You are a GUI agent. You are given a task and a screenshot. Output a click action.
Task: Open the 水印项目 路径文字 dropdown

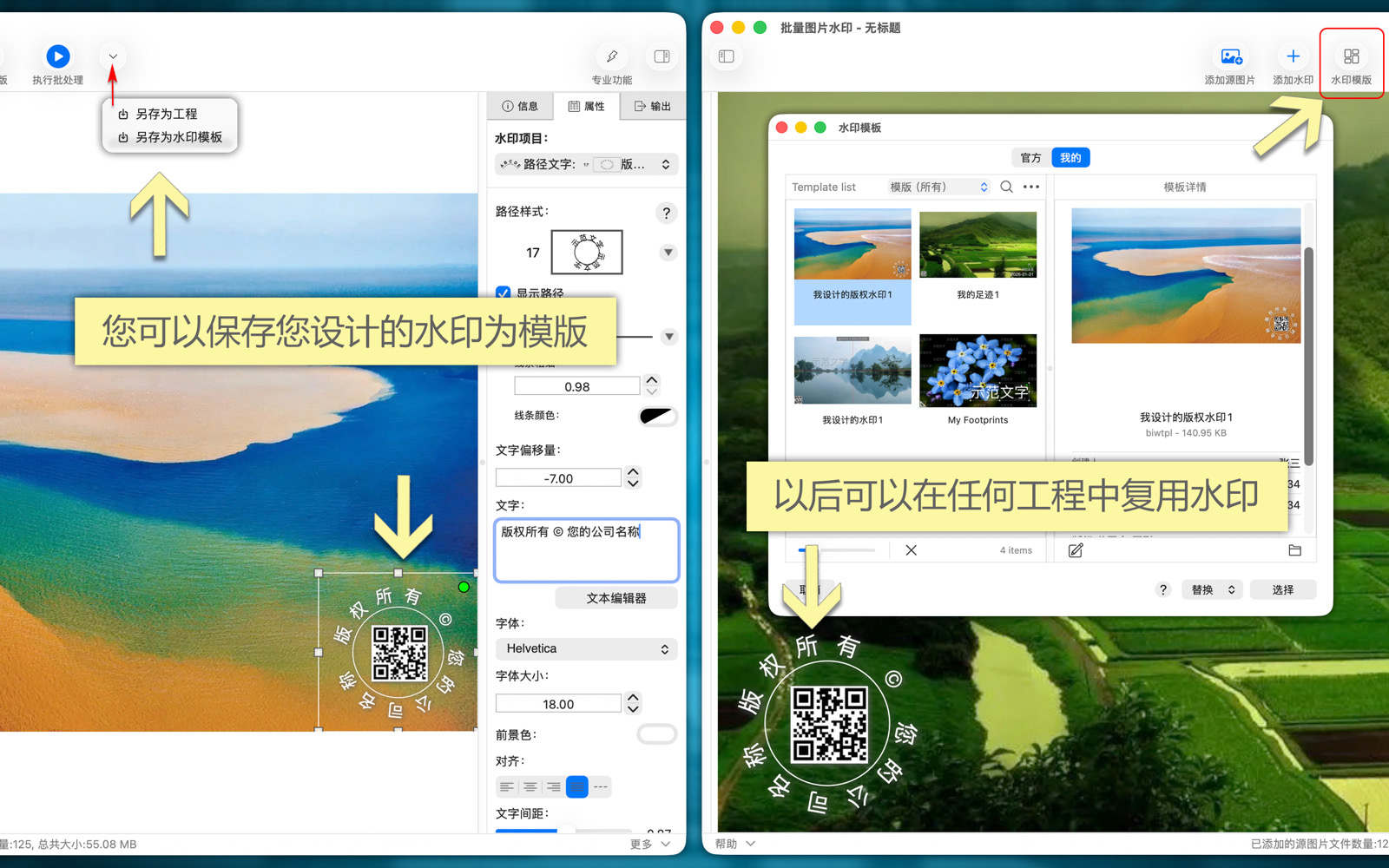tap(586, 164)
